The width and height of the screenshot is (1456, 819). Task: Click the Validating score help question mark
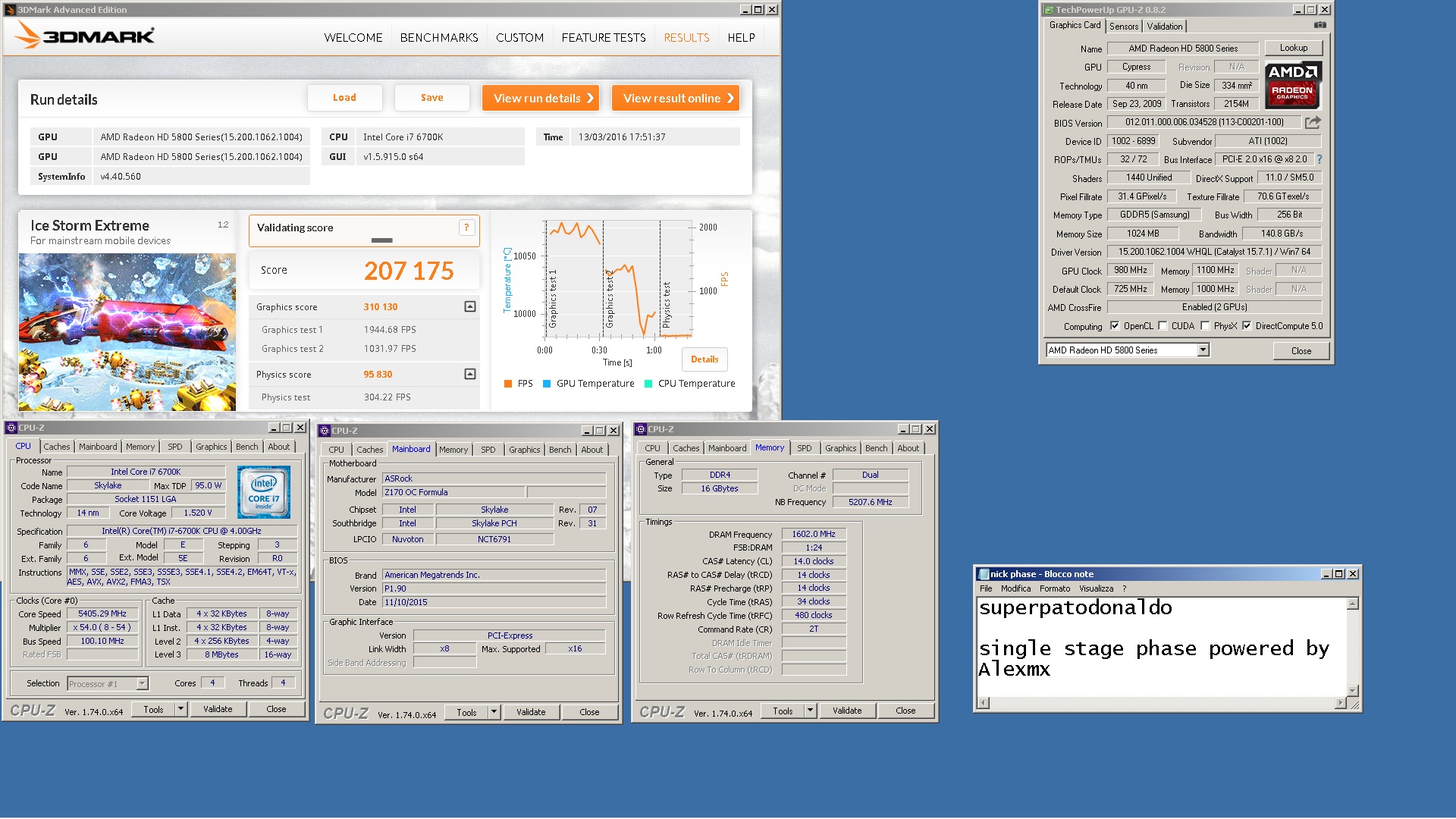pos(467,227)
